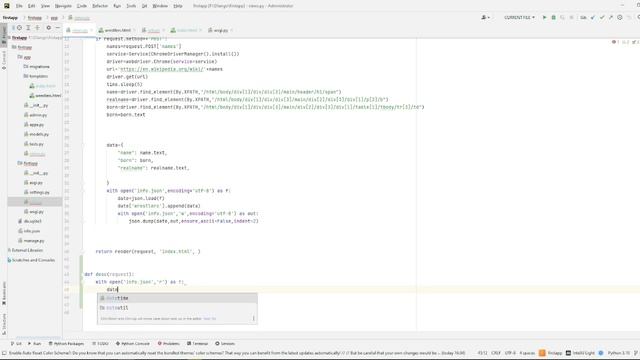Open the Run tool window at bottom
Screen dimensions: 640x360
[34, 344]
